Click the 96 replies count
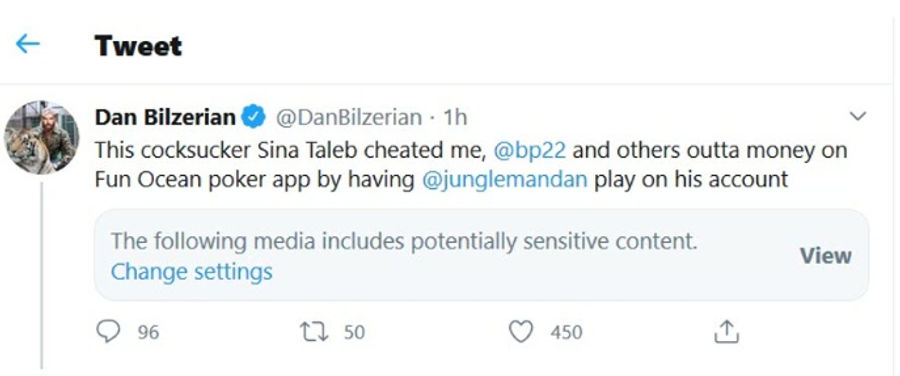Screen dimensions: 900x376 [148, 332]
